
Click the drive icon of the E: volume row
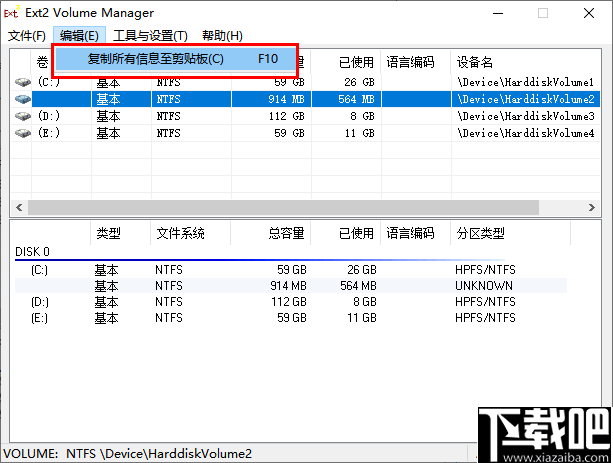(23, 133)
